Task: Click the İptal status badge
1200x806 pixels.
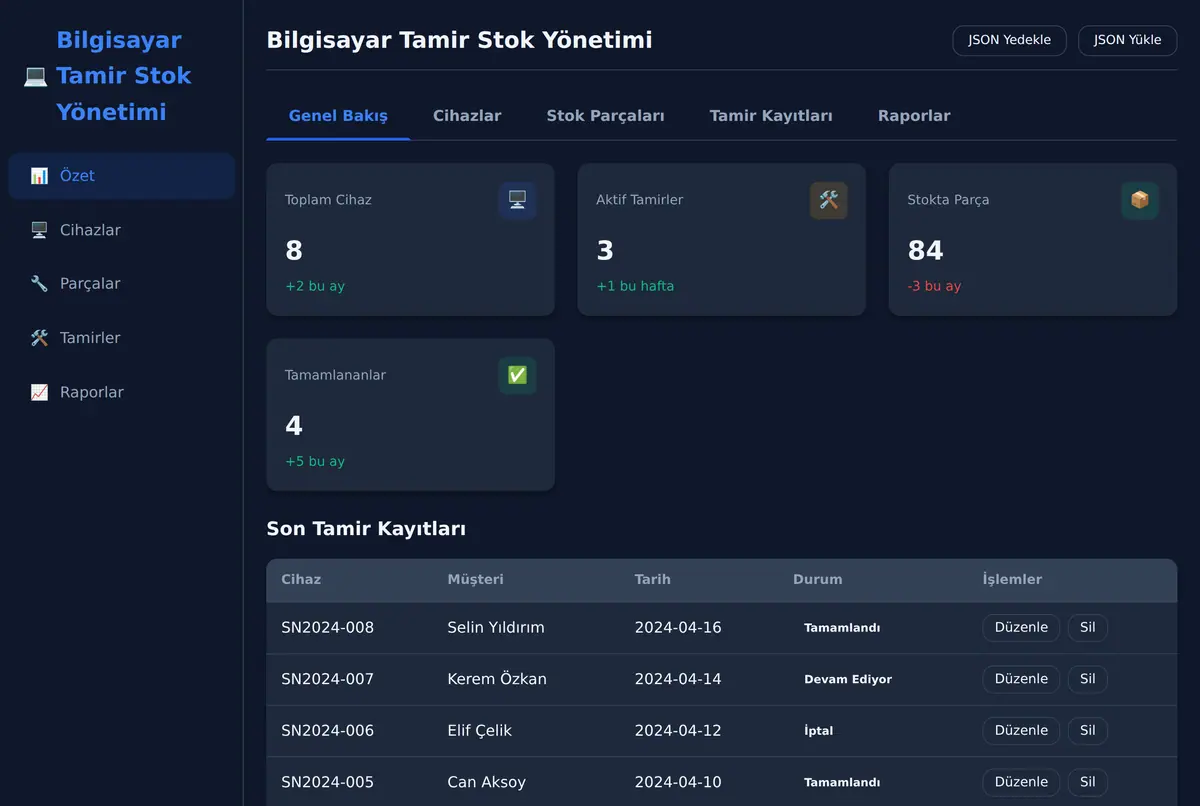Action: tap(818, 731)
